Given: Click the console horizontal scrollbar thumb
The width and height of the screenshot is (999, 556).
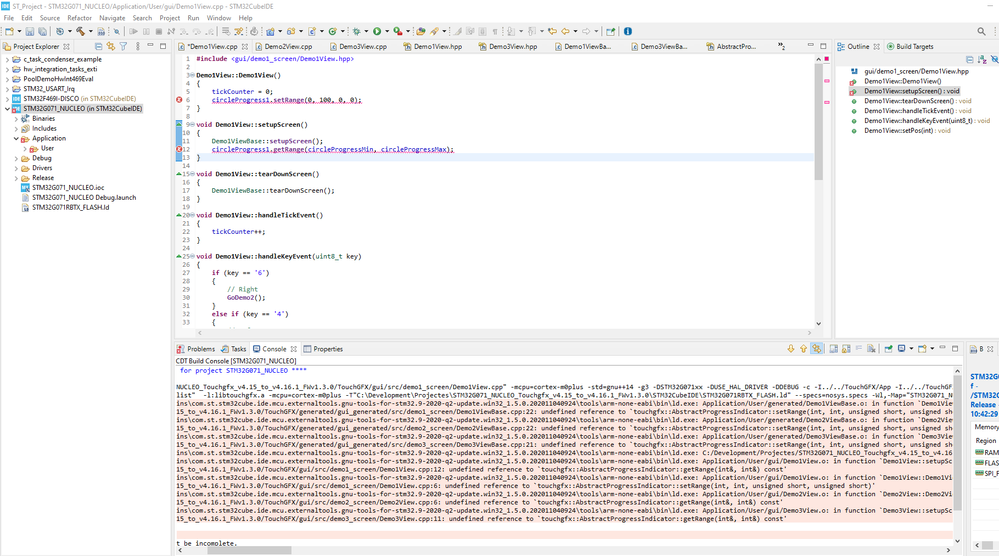Looking at the screenshot, I should coord(249,550).
